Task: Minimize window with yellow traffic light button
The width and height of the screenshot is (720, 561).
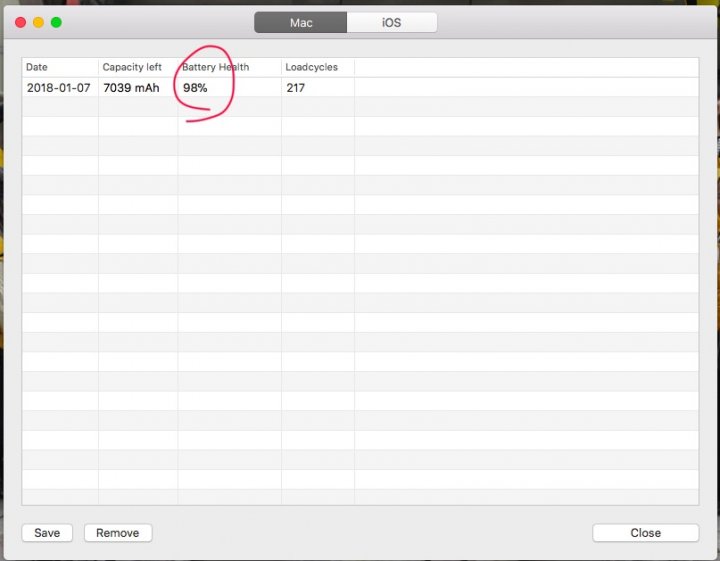Action: (x=38, y=22)
